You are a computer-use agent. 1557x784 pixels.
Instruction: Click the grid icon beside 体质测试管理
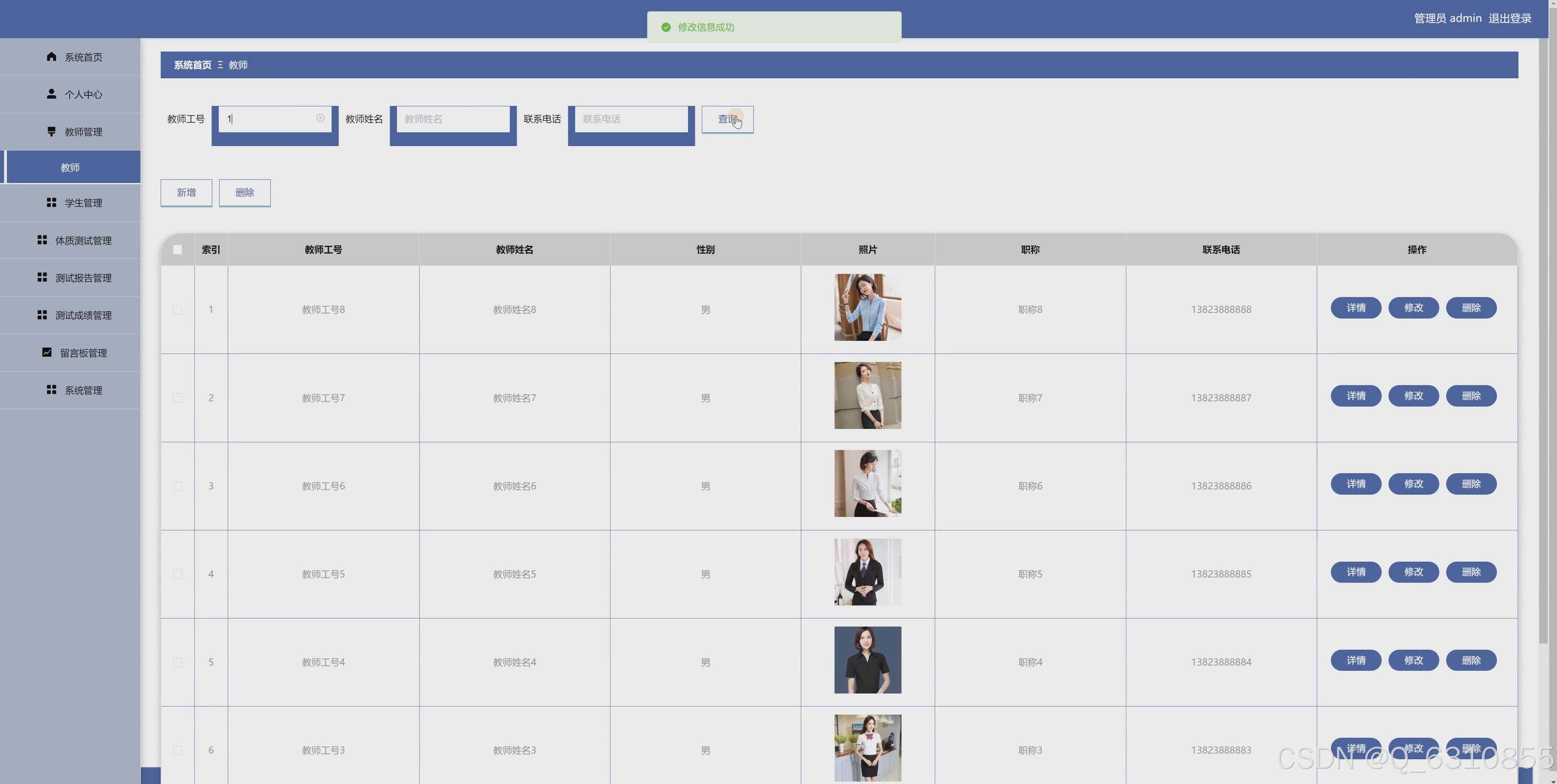click(x=42, y=240)
